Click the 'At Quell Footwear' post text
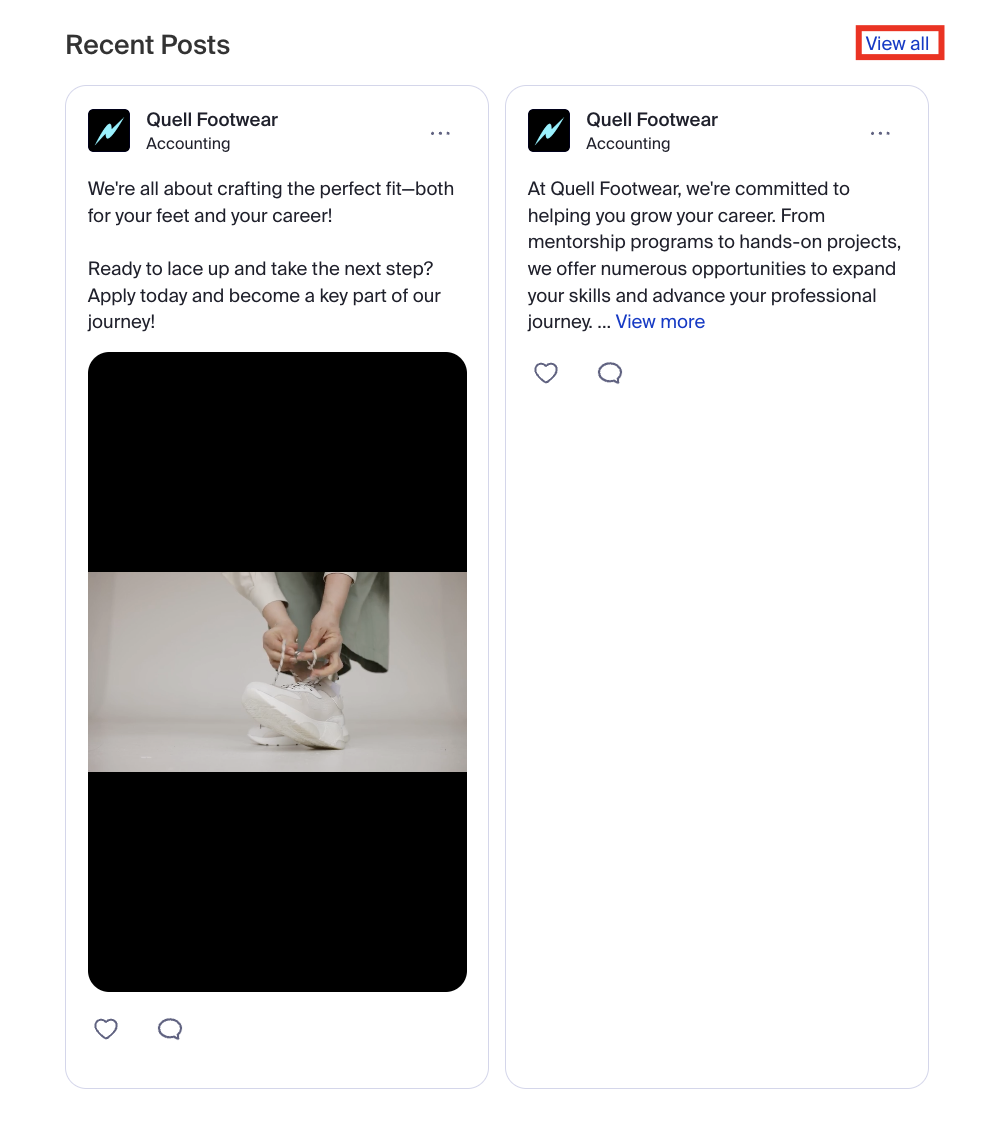 [x=714, y=255]
